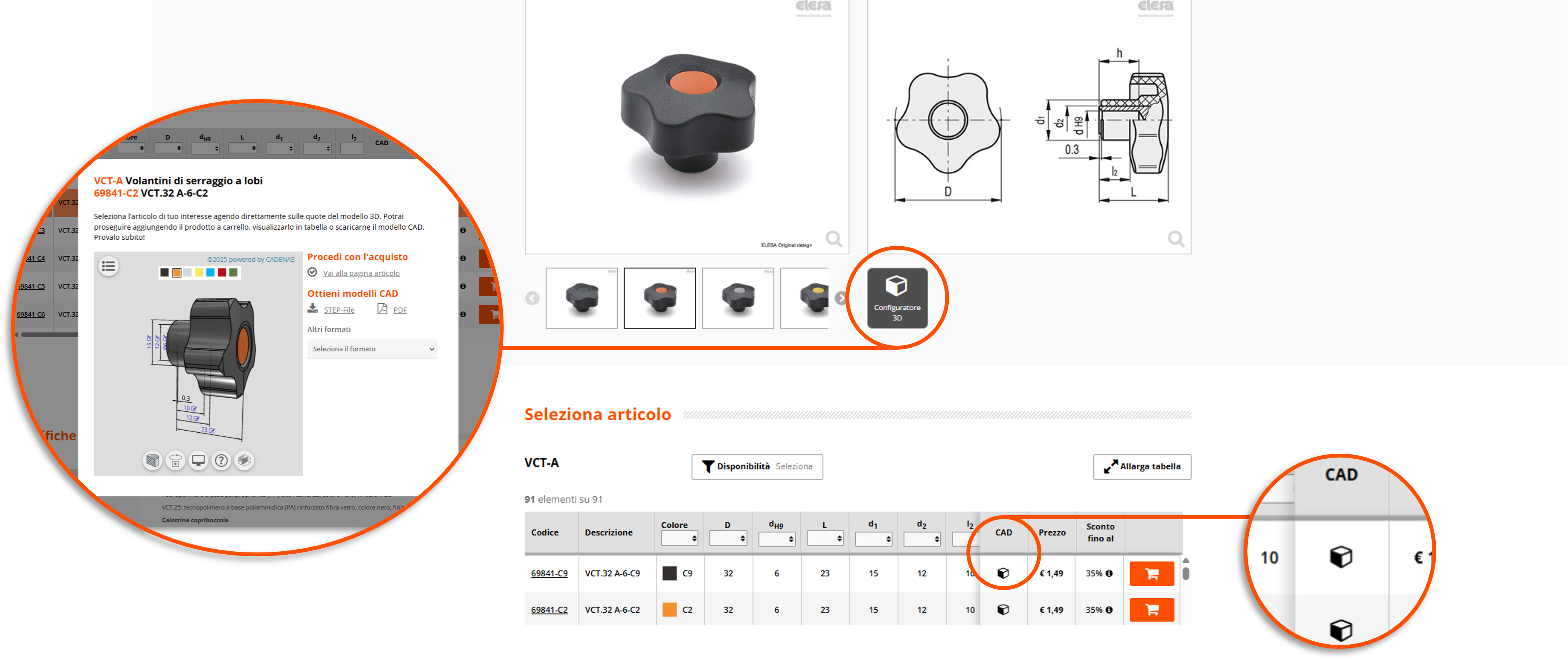The width and height of the screenshot is (1568, 660).
Task: Open the Disponibilità Seleziona filter
Action: (757, 466)
